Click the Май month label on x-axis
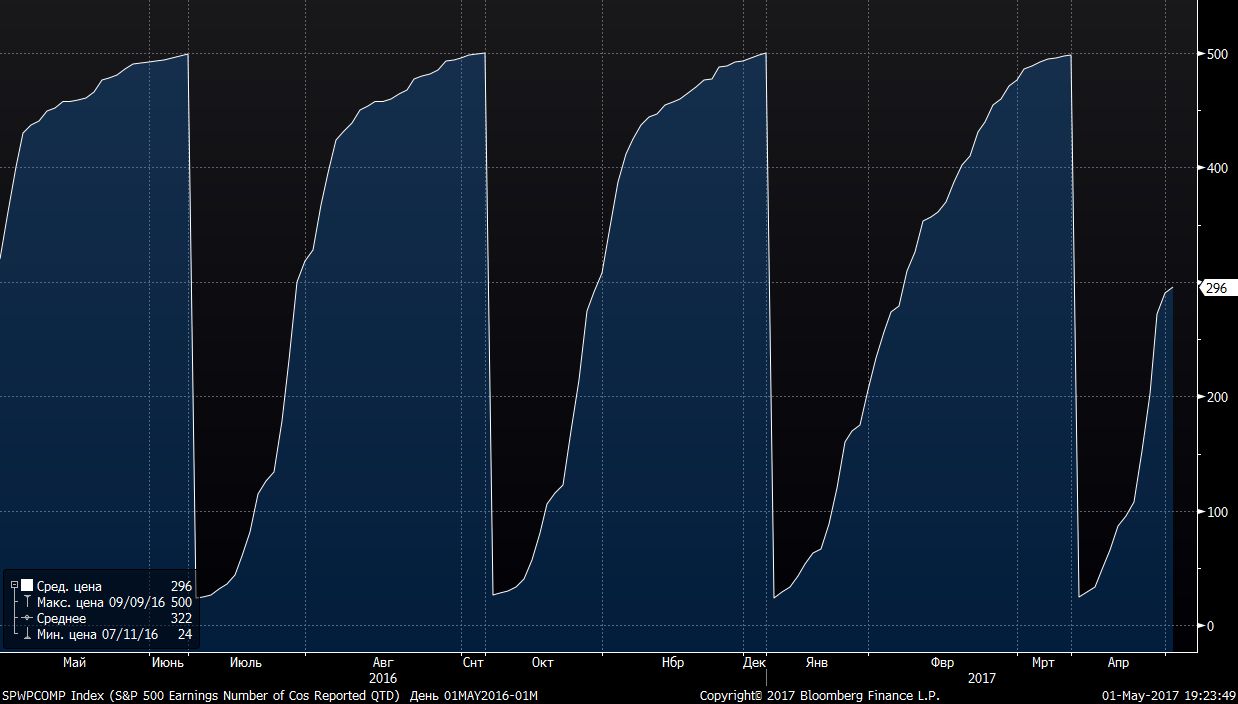The image size is (1238, 704). [74, 662]
